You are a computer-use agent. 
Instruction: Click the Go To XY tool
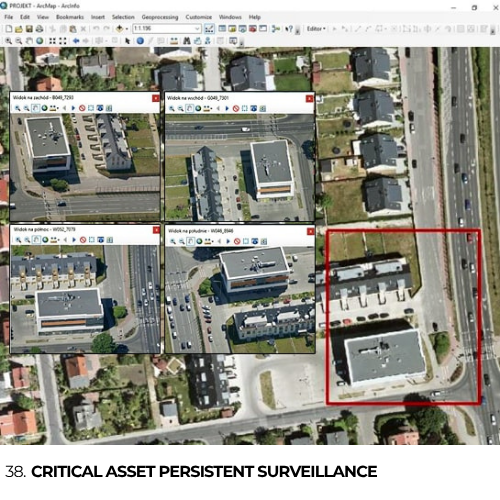click(208, 41)
